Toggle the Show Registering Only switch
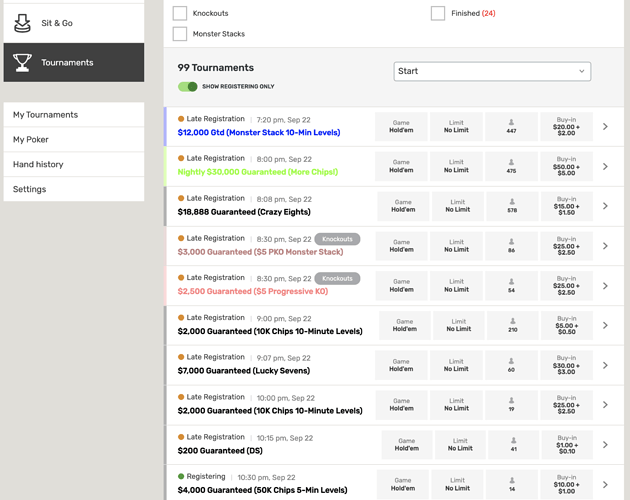The height and width of the screenshot is (500, 630). click(188, 87)
